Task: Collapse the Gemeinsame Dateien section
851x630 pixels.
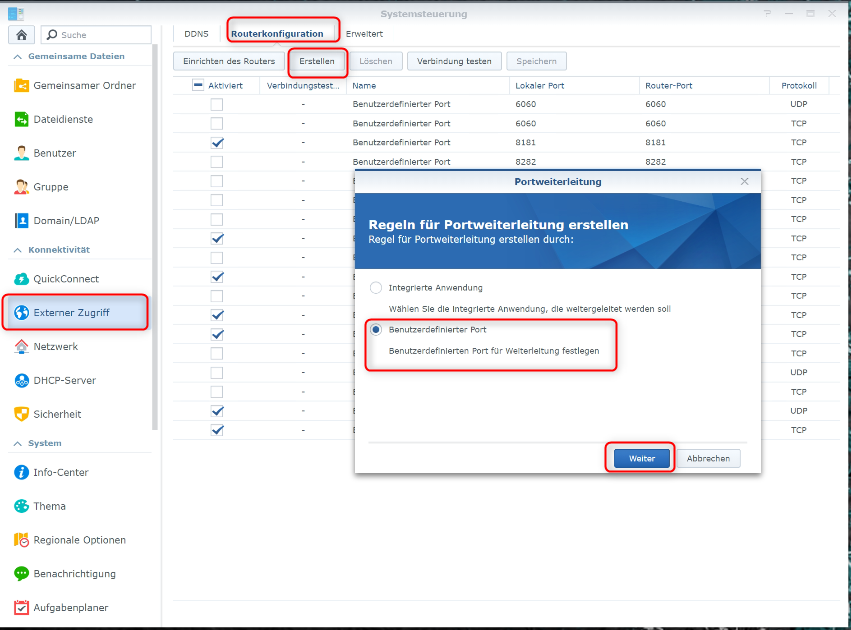Action: point(17,57)
